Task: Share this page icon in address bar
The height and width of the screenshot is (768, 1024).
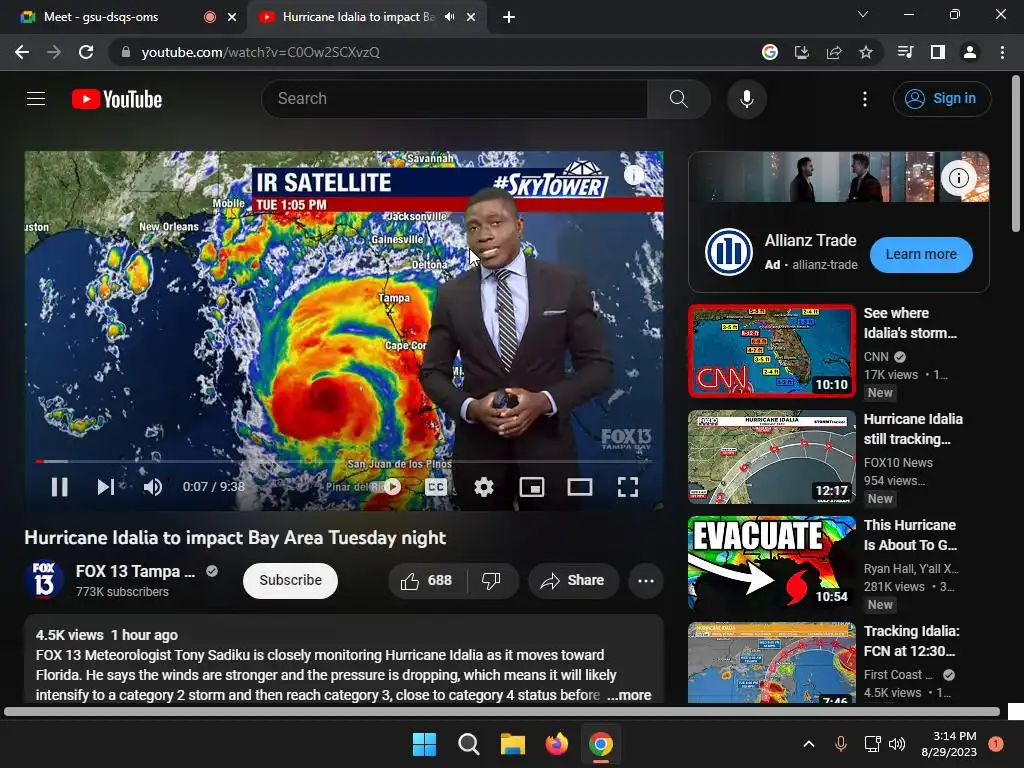Action: pos(834,52)
